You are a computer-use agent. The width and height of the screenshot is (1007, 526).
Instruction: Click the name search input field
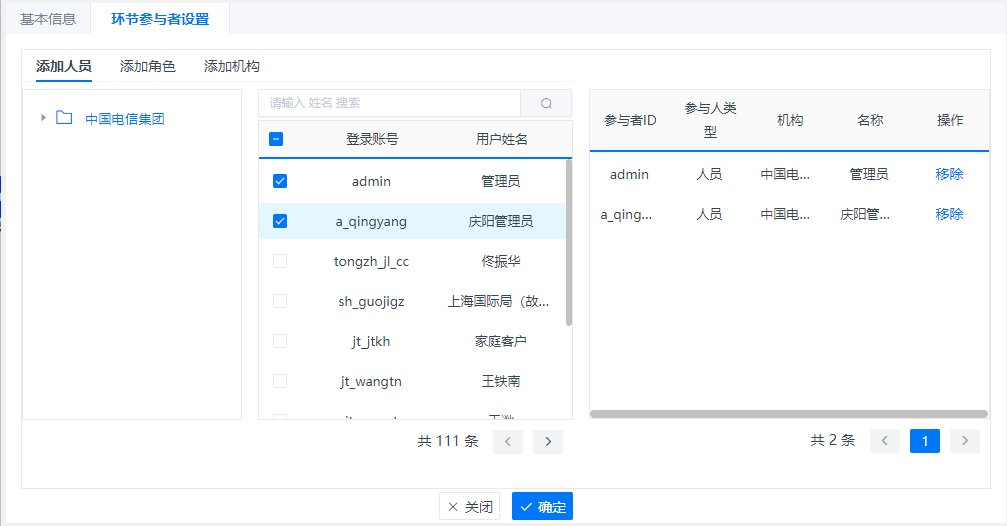389,103
